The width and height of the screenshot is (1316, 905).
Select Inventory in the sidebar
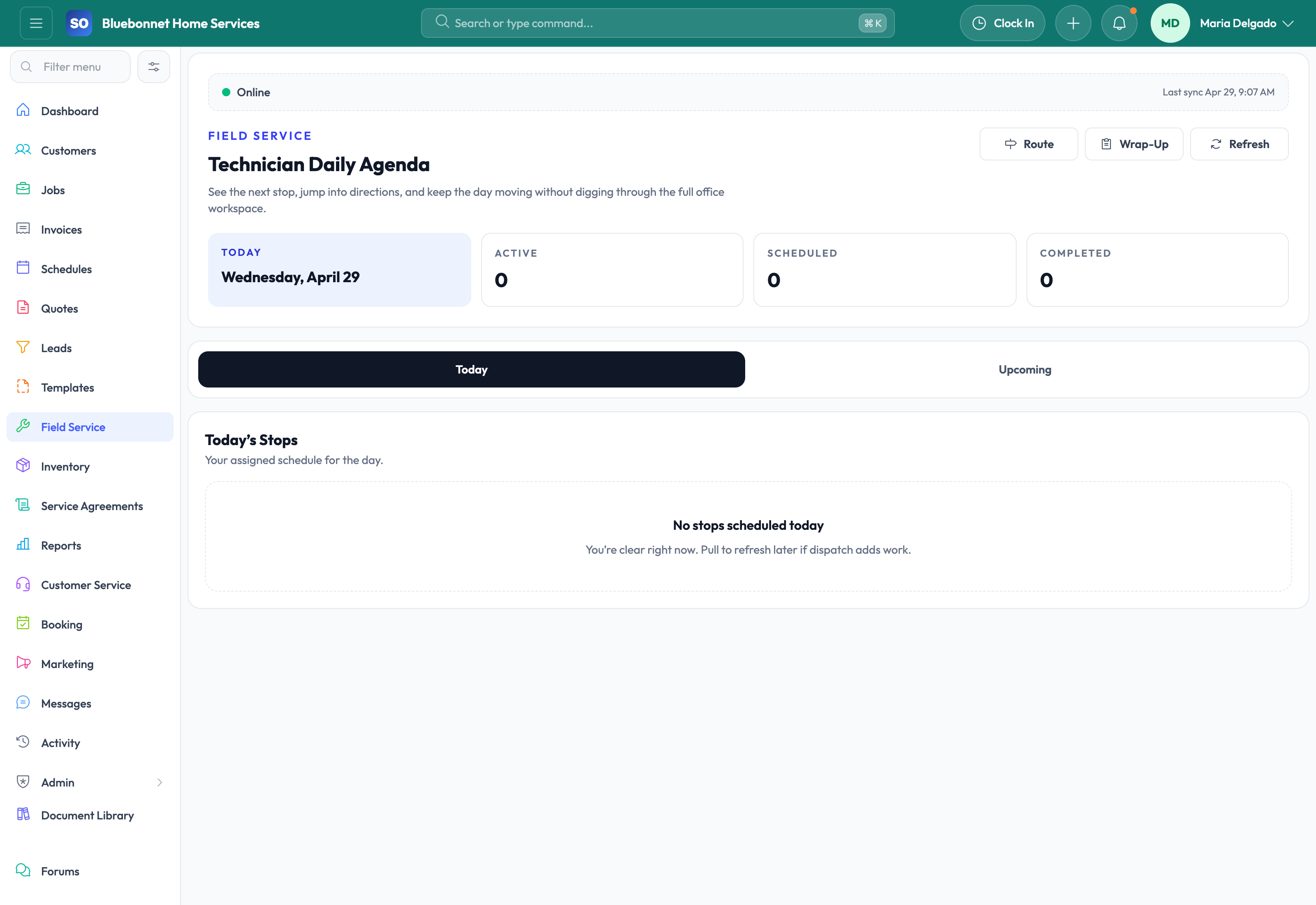coord(90,466)
